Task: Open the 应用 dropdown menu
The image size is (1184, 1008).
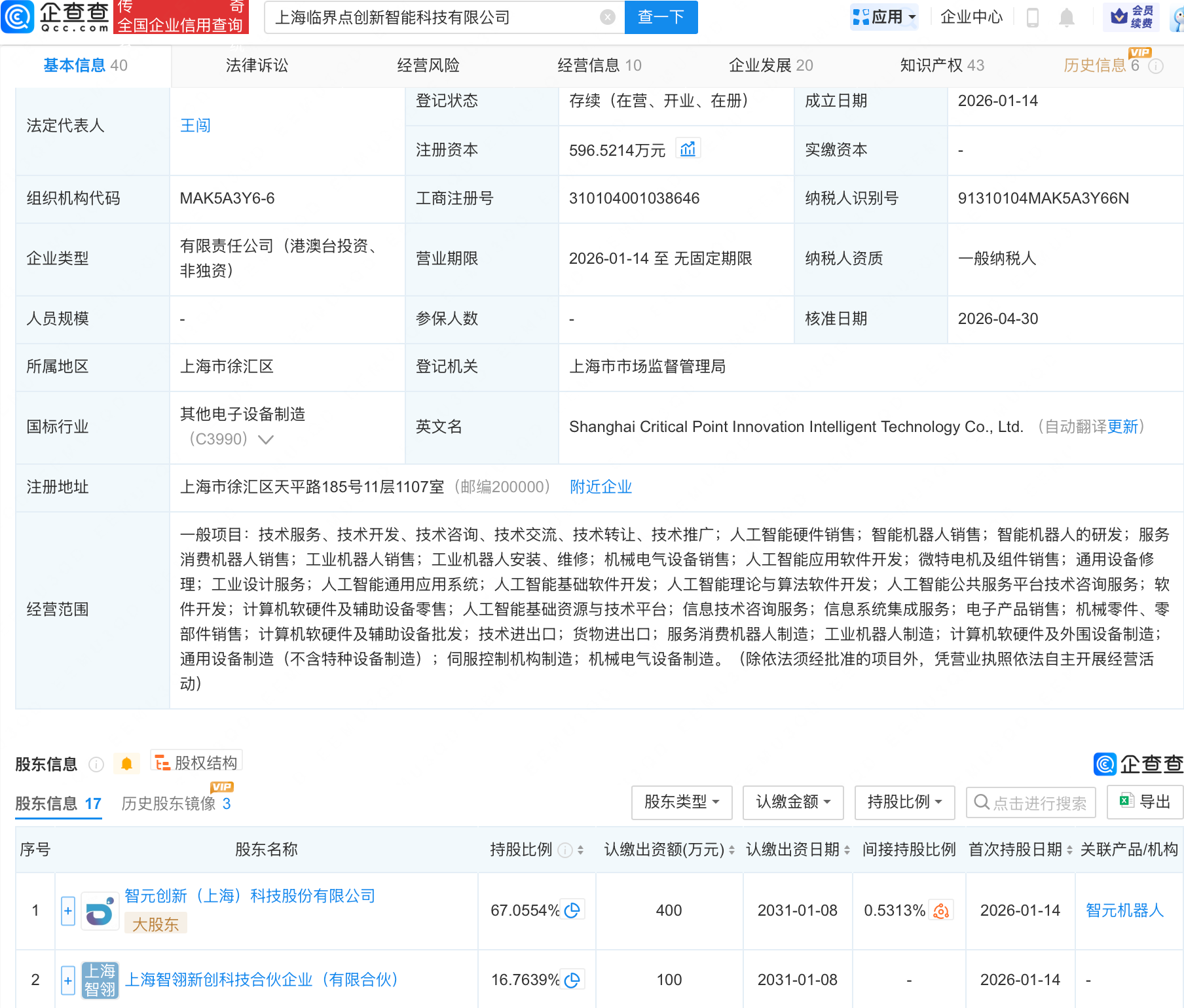Action: coord(884,17)
